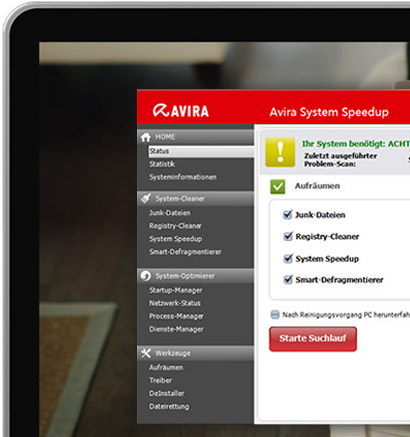Click the Smart-Defragmentierer label in main panel
Screen dimensions: 410x437
[x=339, y=280]
